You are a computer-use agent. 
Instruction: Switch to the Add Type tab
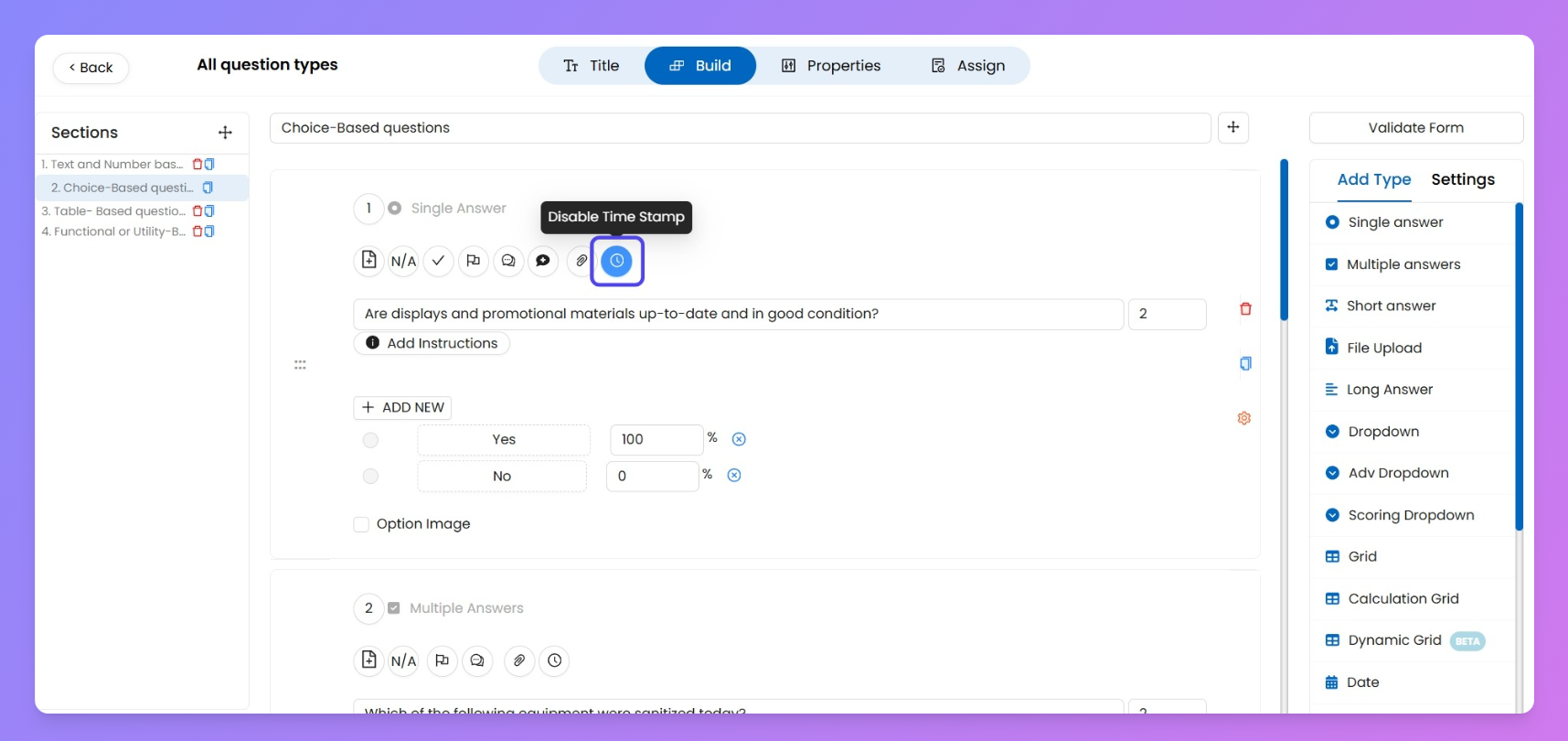(1374, 180)
